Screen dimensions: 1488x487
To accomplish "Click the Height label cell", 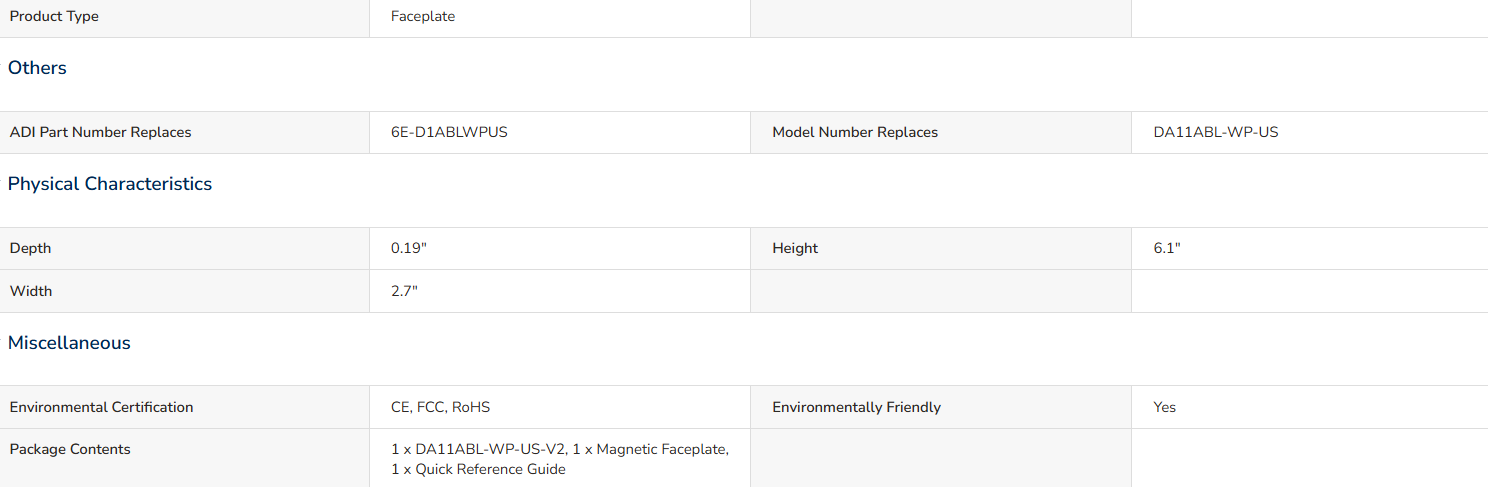I will pyautogui.click(x=941, y=248).
